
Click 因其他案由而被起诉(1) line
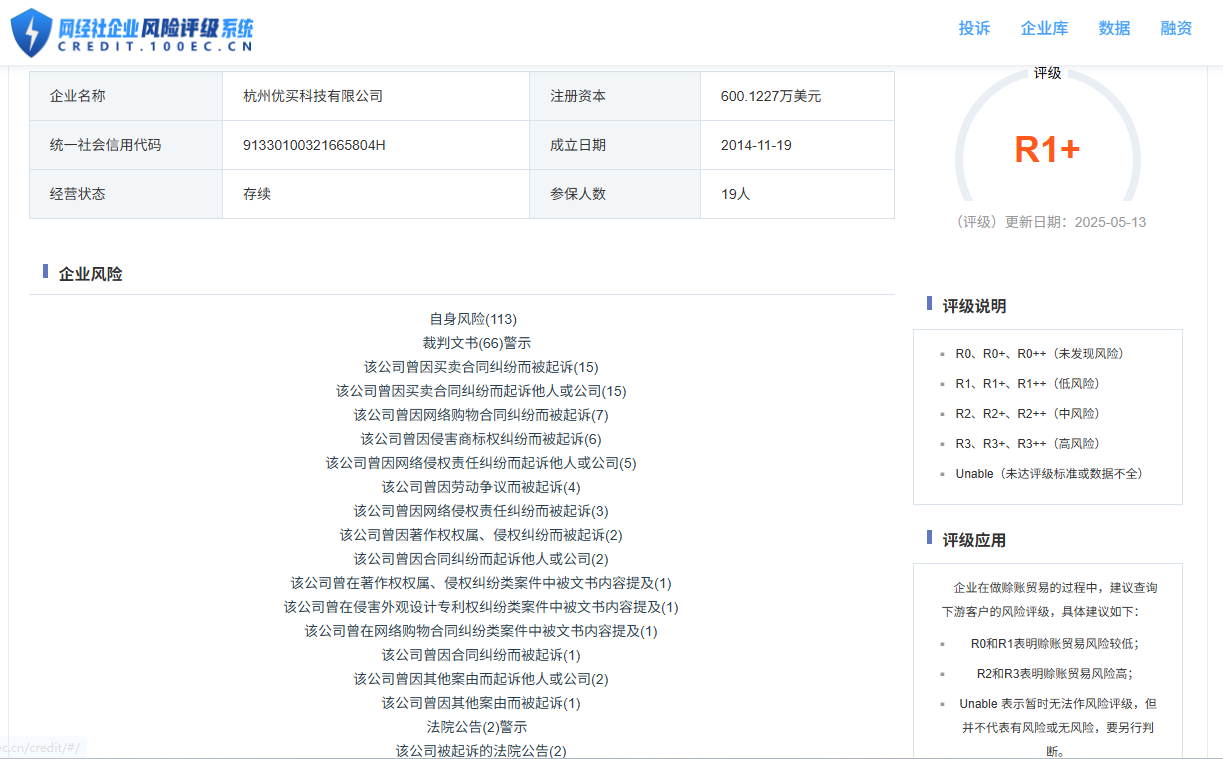tap(481, 703)
